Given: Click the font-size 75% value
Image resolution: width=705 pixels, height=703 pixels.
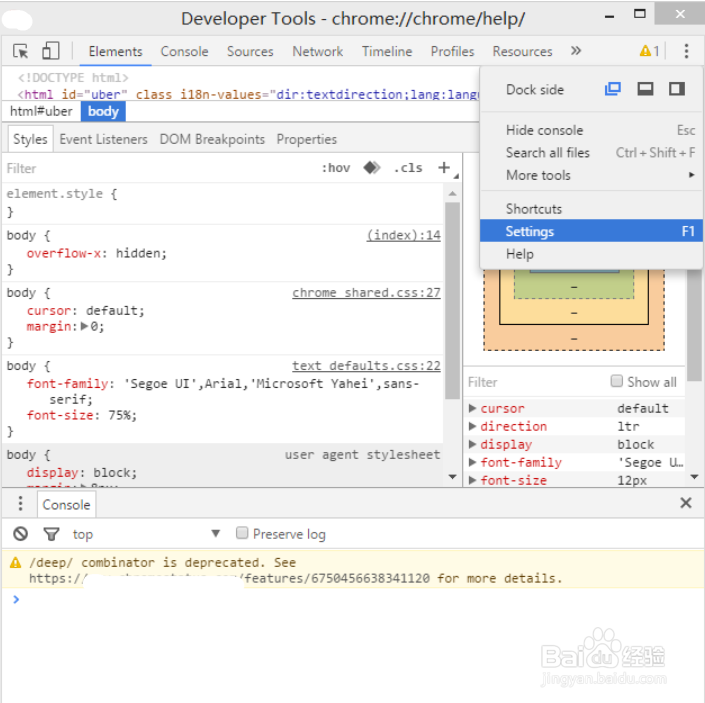Looking at the screenshot, I should [x=119, y=415].
